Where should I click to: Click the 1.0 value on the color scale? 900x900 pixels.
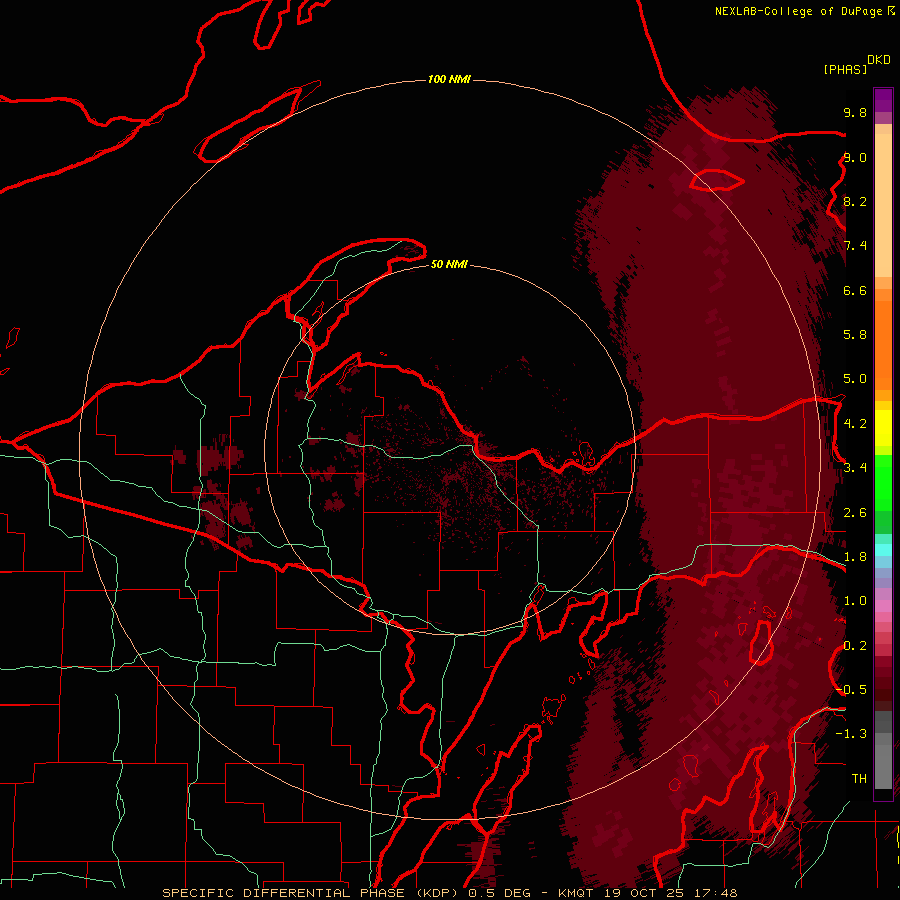pos(855,601)
